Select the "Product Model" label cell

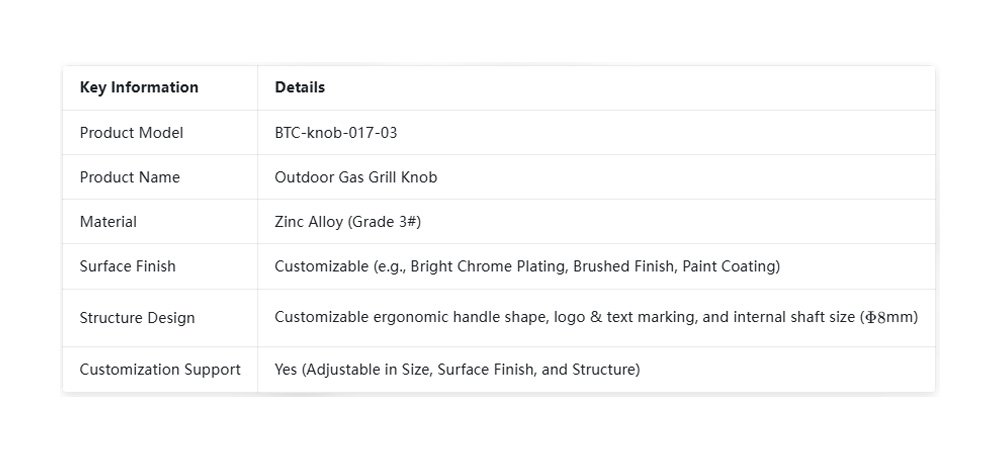[131, 133]
